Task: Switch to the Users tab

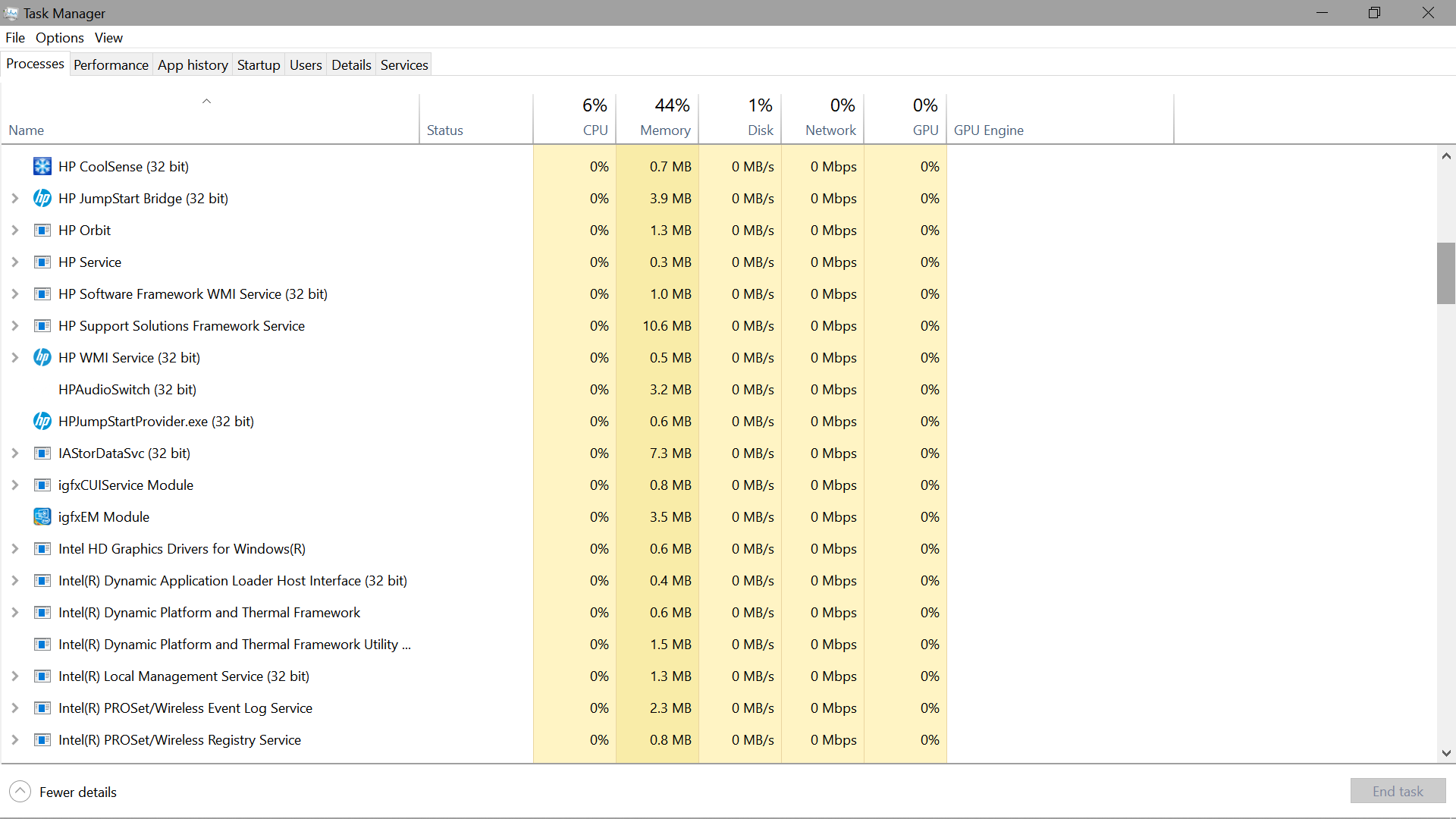Action: 306,65
